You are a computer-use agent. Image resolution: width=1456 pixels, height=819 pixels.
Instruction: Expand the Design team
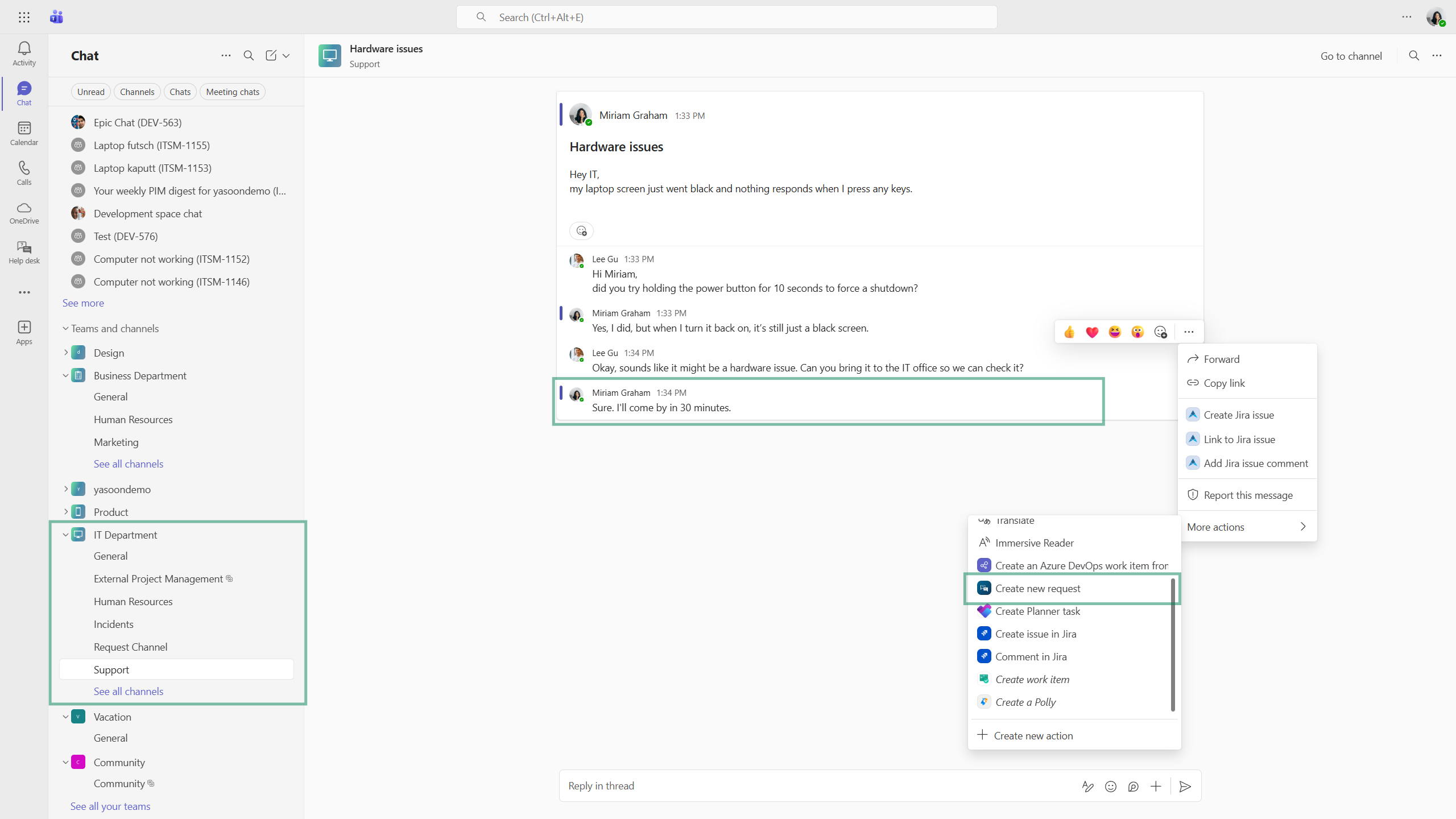click(x=66, y=353)
